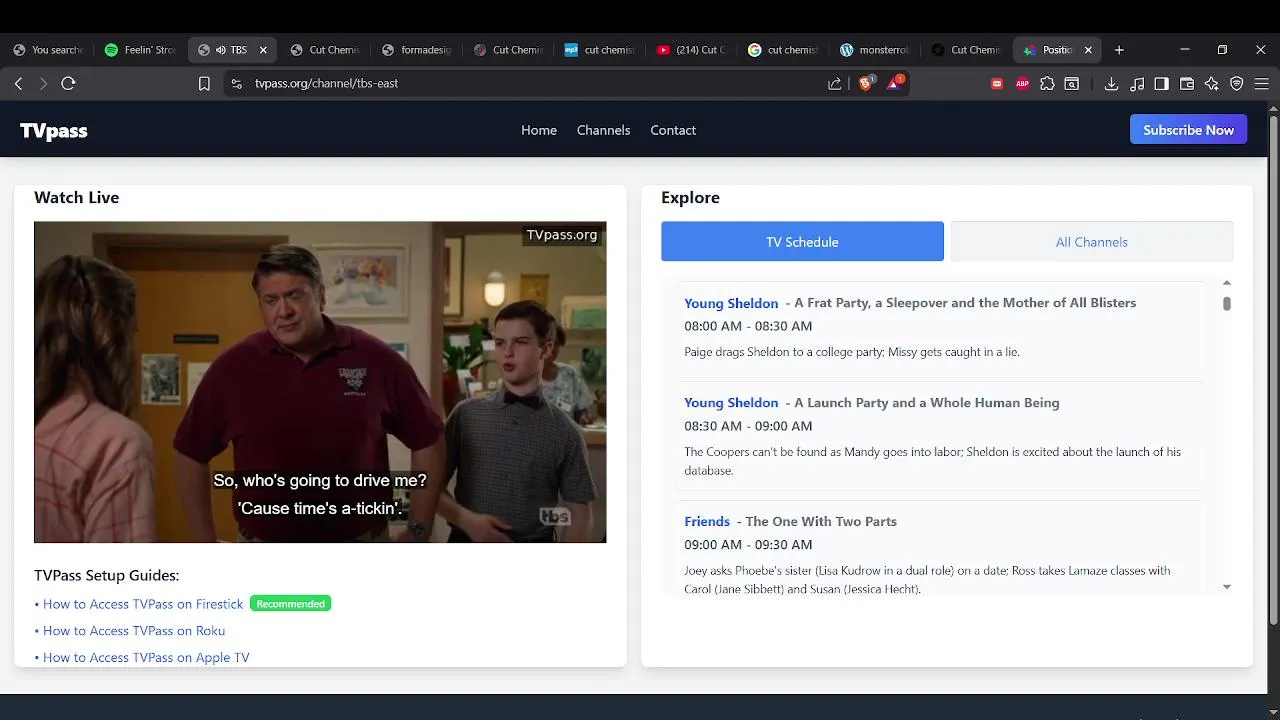Reload the tvpass.org page

pyautogui.click(x=68, y=84)
